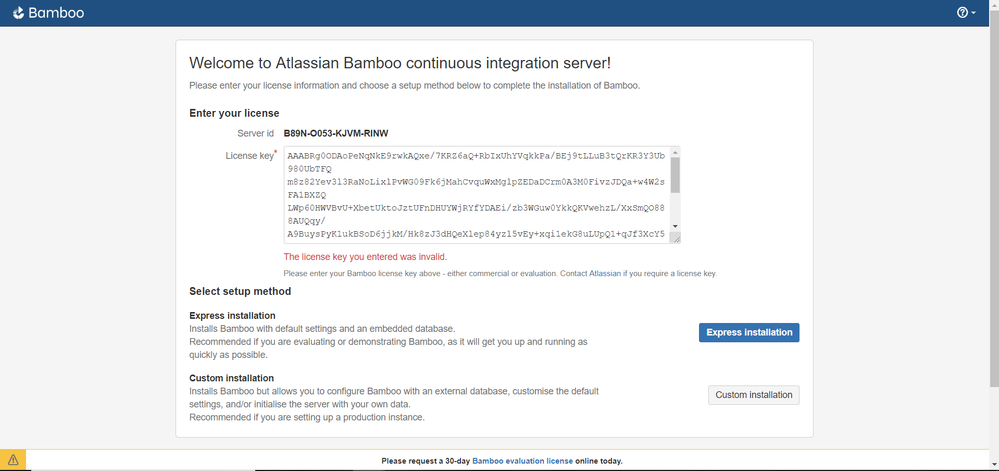Click the license field scrollbar thumb
Viewport: 999px width, 471px height.
[675, 175]
